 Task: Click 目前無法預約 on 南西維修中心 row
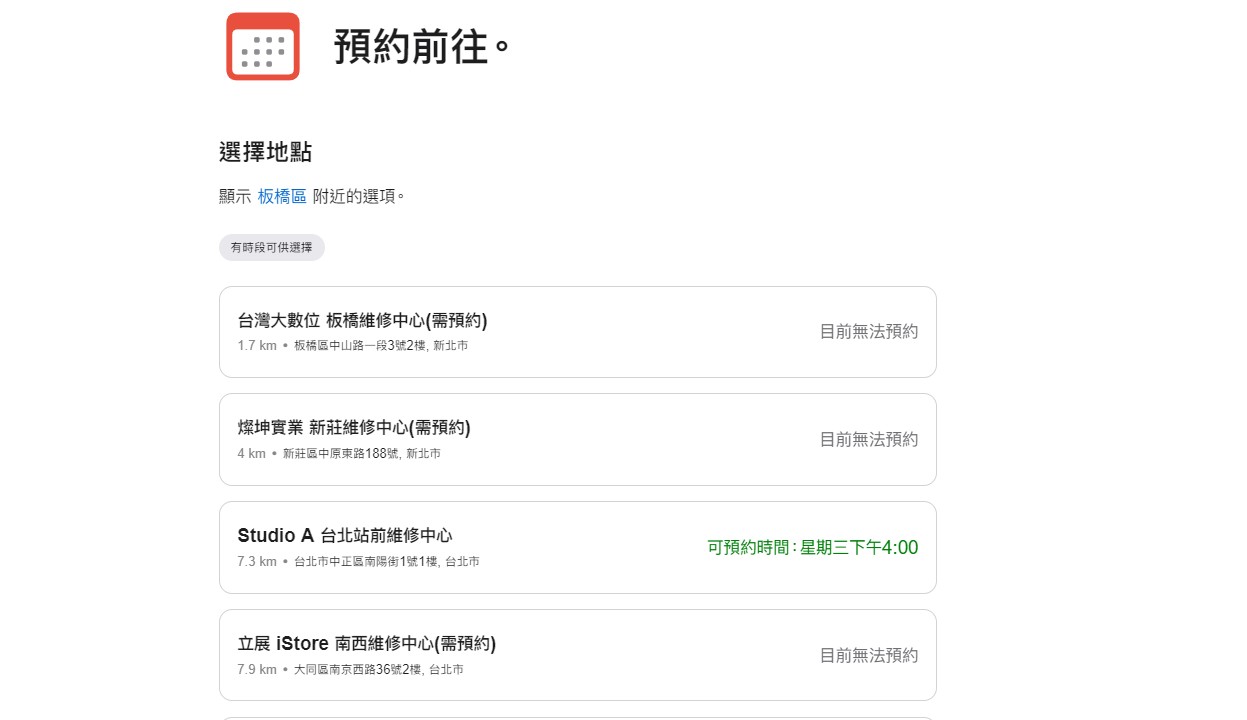(x=869, y=655)
